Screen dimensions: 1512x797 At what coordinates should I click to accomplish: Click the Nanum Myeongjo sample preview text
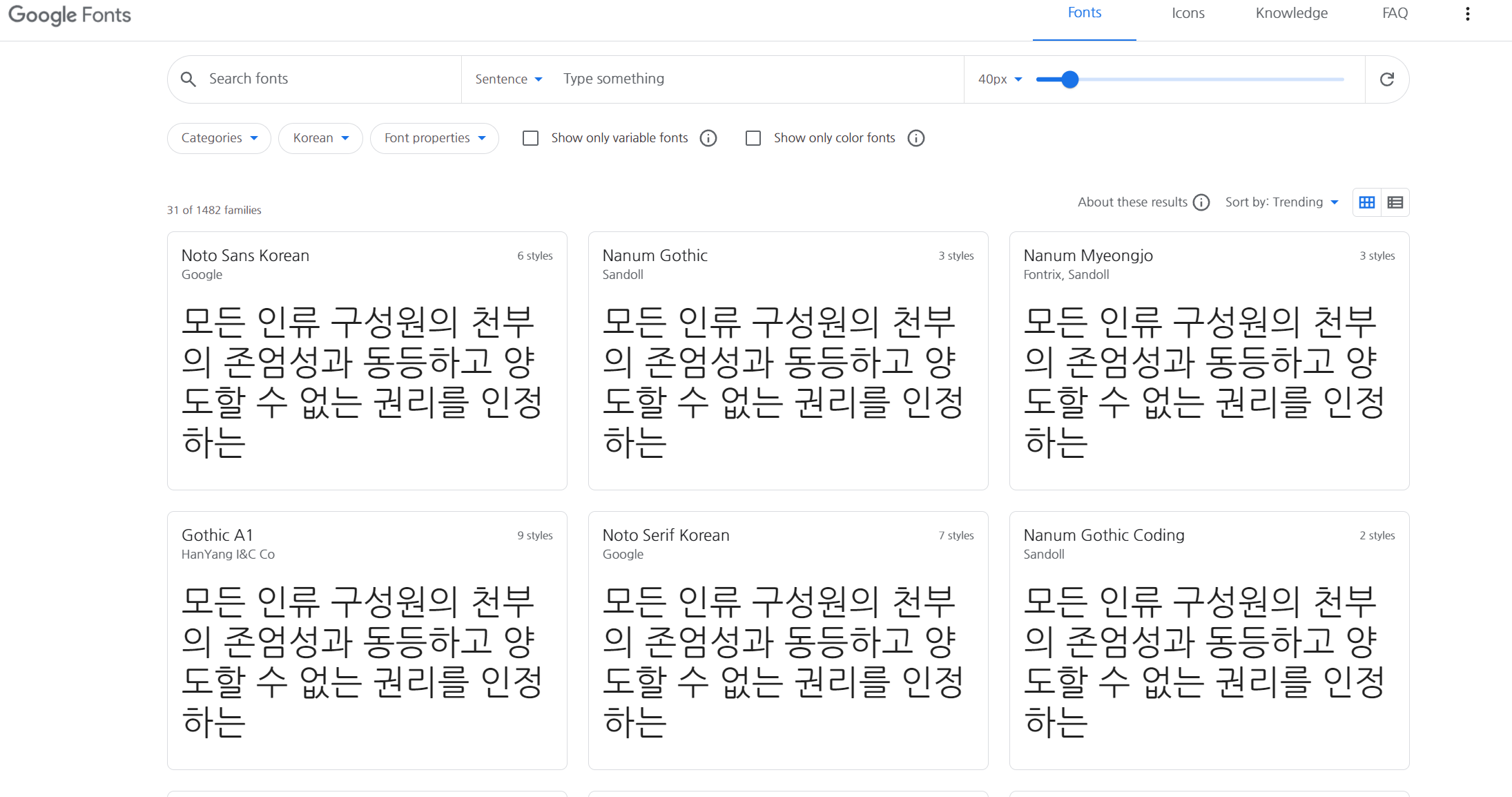tap(1204, 382)
